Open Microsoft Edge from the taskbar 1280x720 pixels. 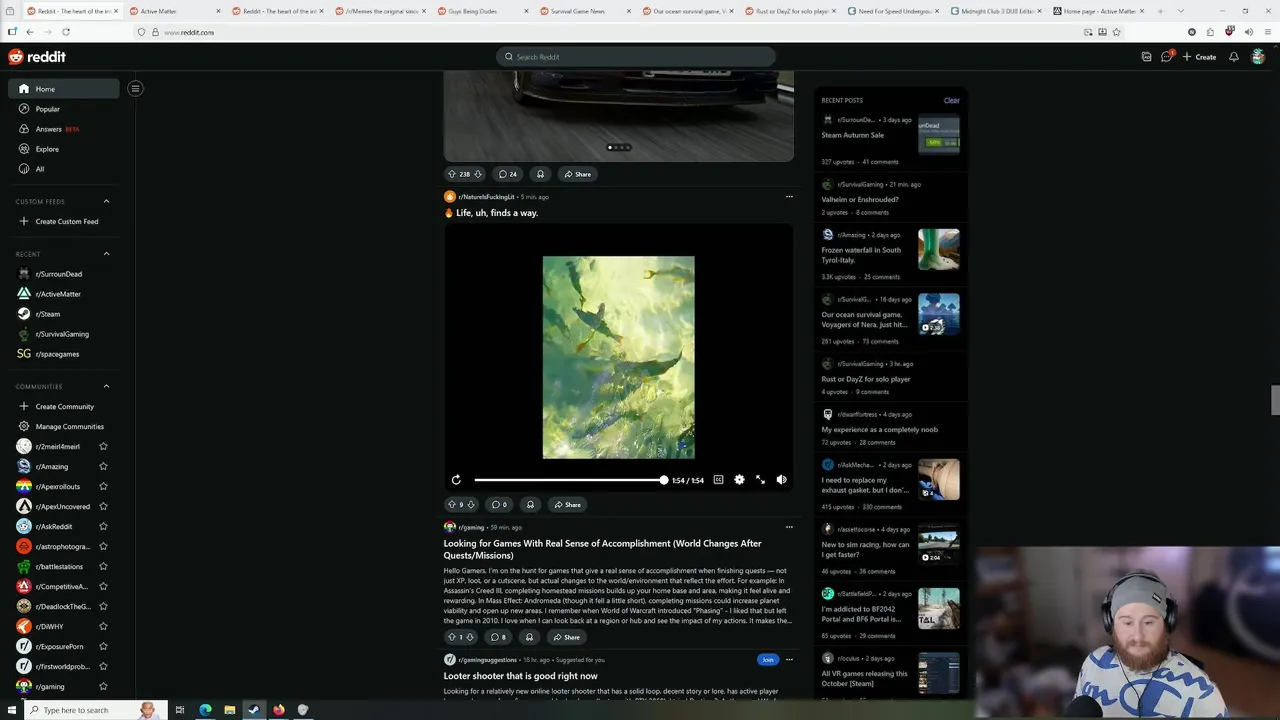tap(205, 710)
